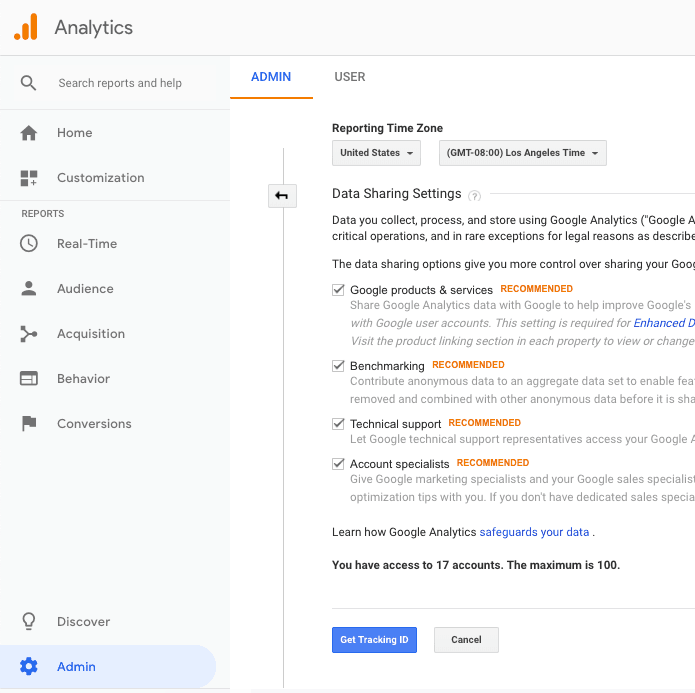The width and height of the screenshot is (695, 693).
Task: Click the Home house icon
Action: coord(29,133)
